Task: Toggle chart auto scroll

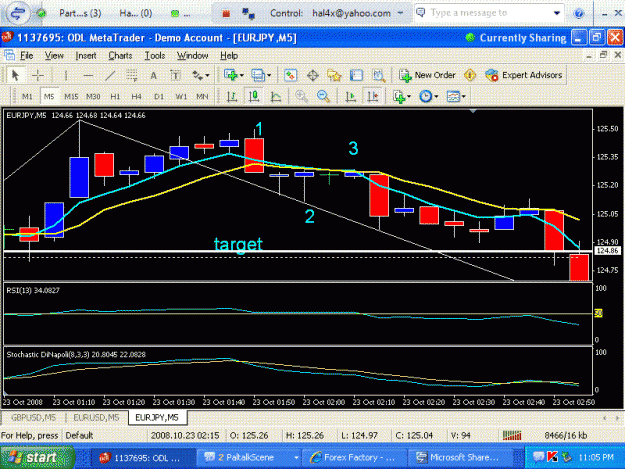Action: tap(350, 96)
